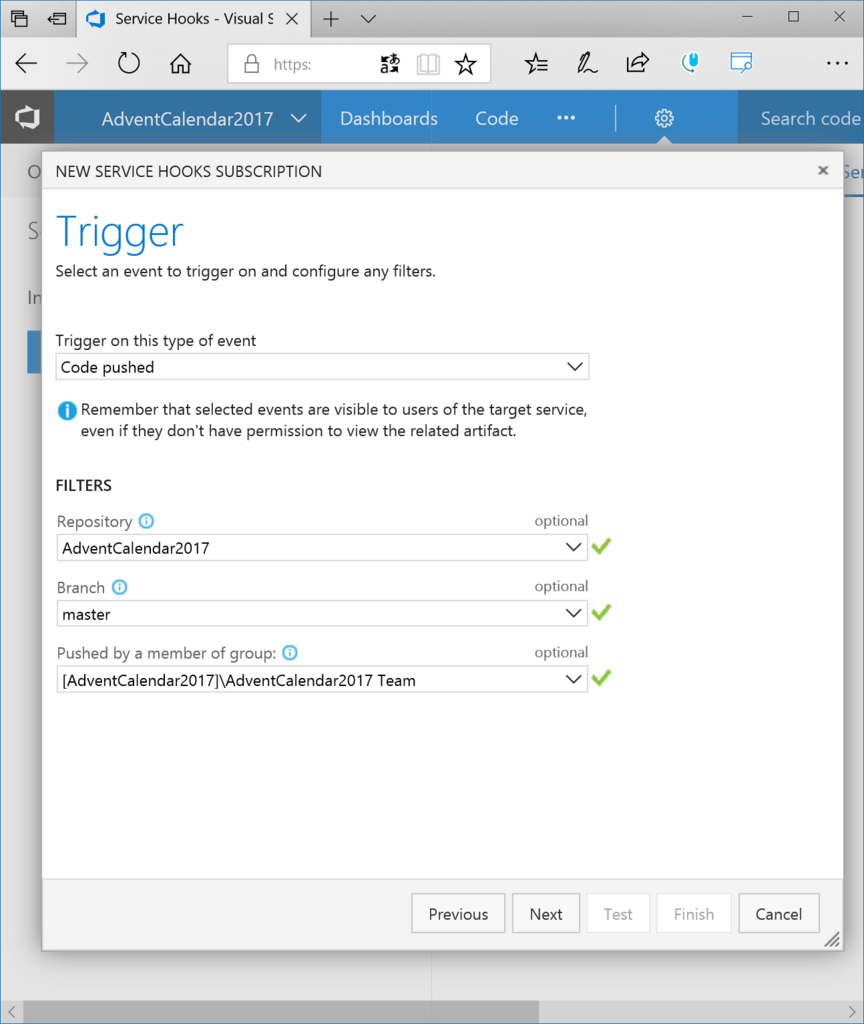Click the share page icon

tap(637, 63)
